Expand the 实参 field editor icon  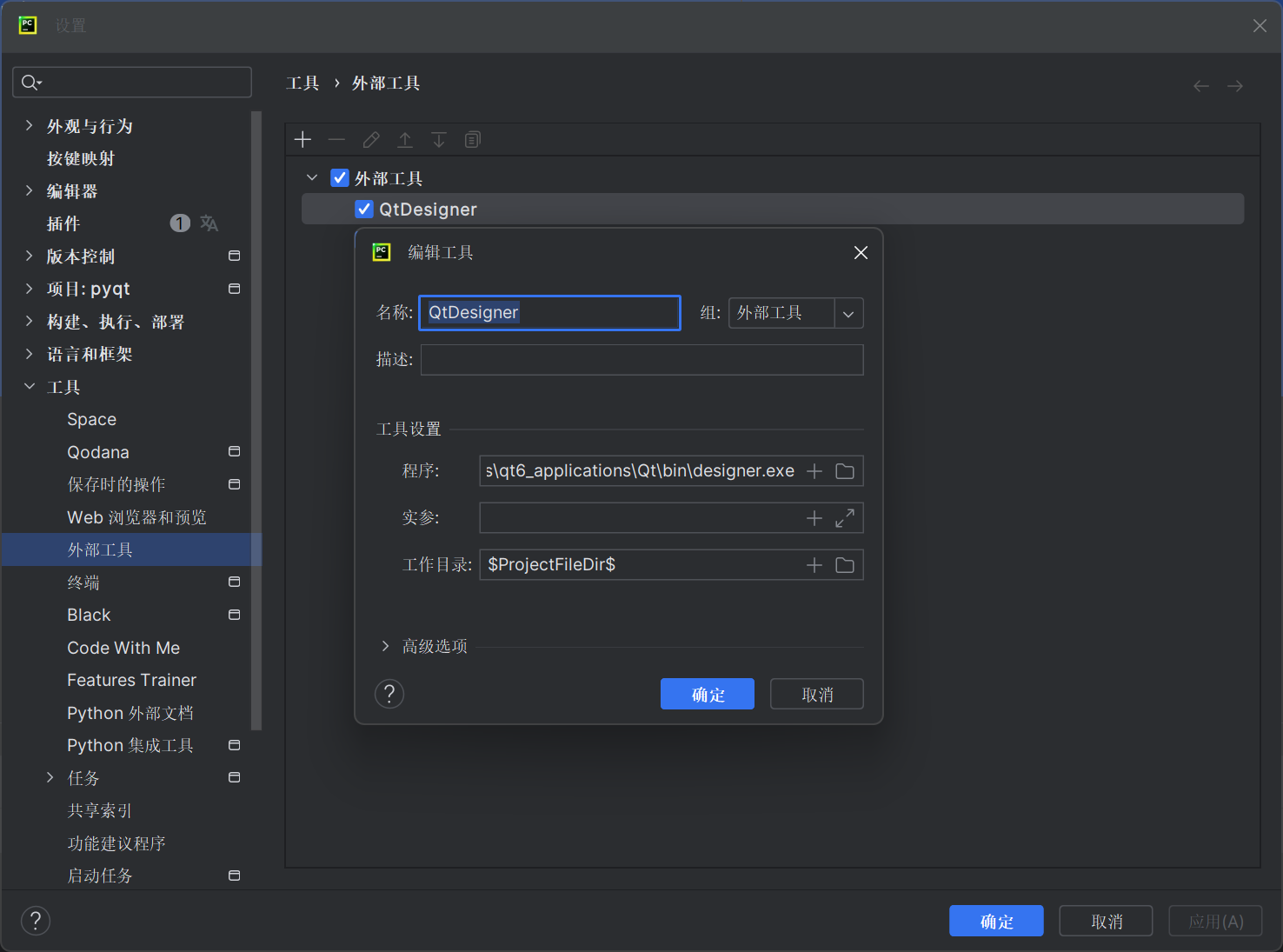[845, 518]
